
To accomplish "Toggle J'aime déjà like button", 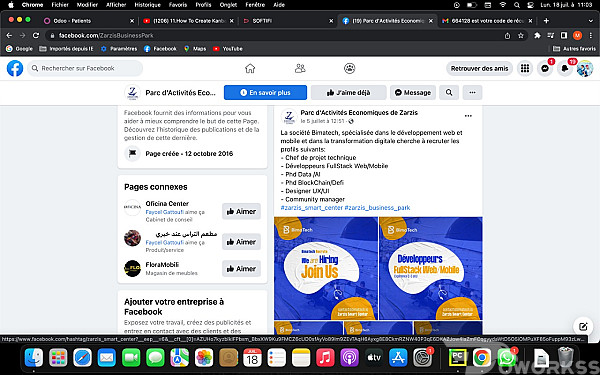I will coord(348,93).
